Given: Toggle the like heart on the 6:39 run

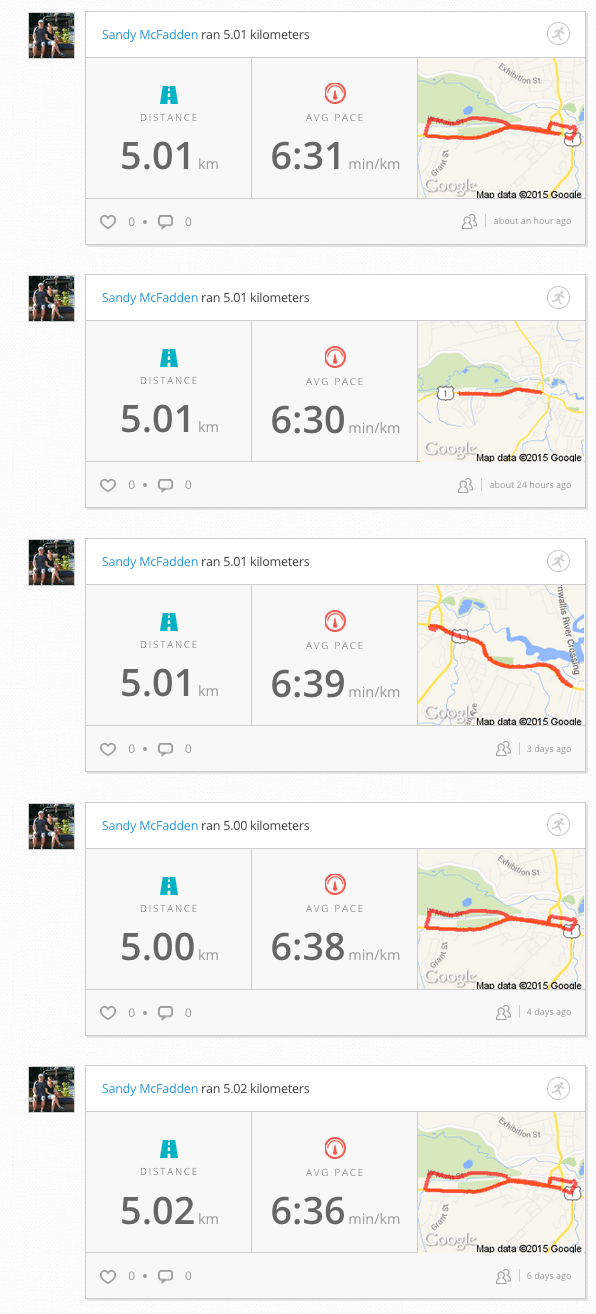Looking at the screenshot, I should pos(108,748).
